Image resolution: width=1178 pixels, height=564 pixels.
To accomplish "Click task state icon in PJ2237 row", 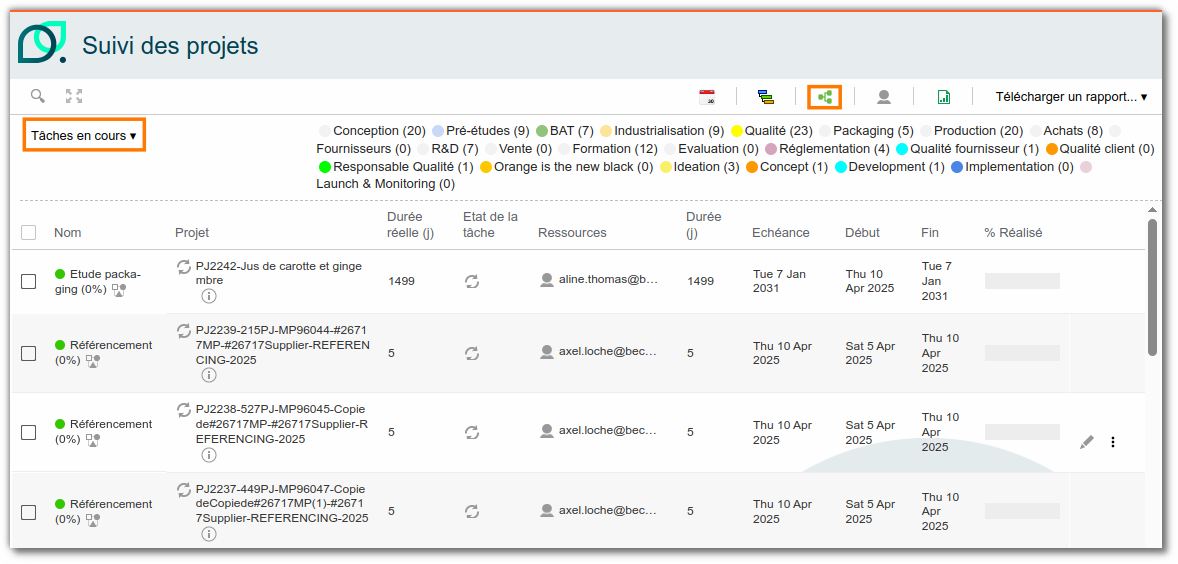I will (472, 511).
